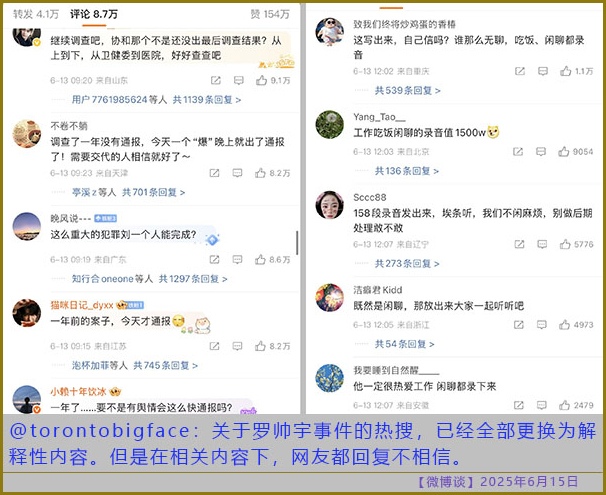This screenshot has width=606, height=495.
Task: Share the comment by 不卷不躺
Action: (x=214, y=173)
